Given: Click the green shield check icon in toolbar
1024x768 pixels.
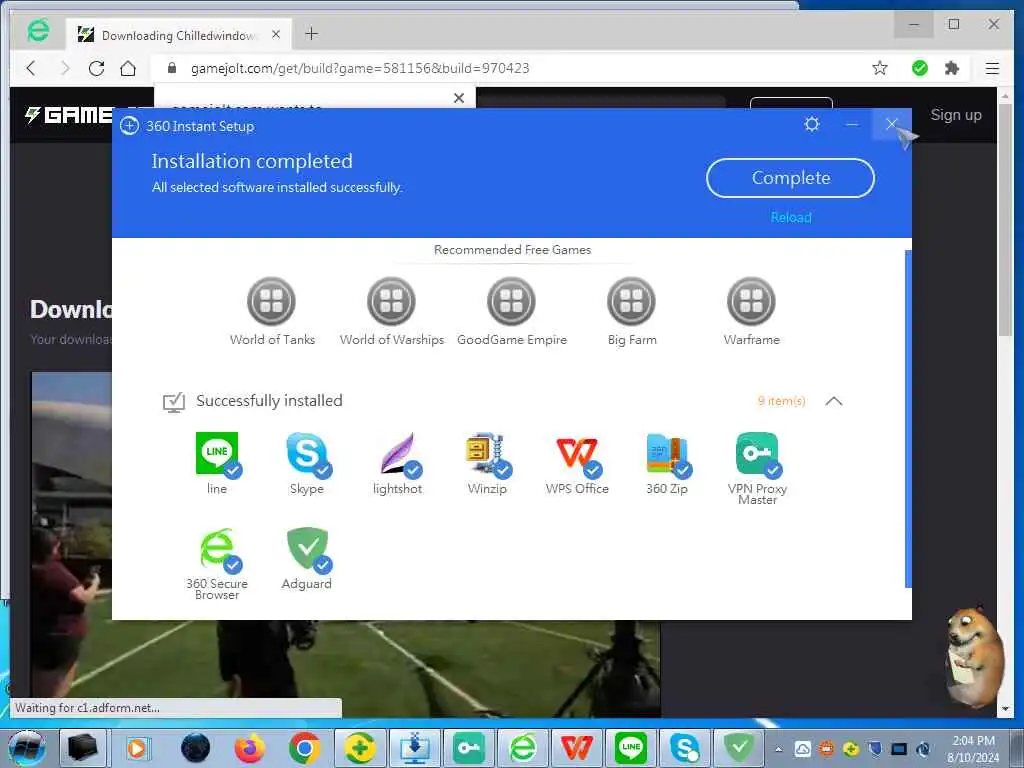Looking at the screenshot, I should click(920, 68).
